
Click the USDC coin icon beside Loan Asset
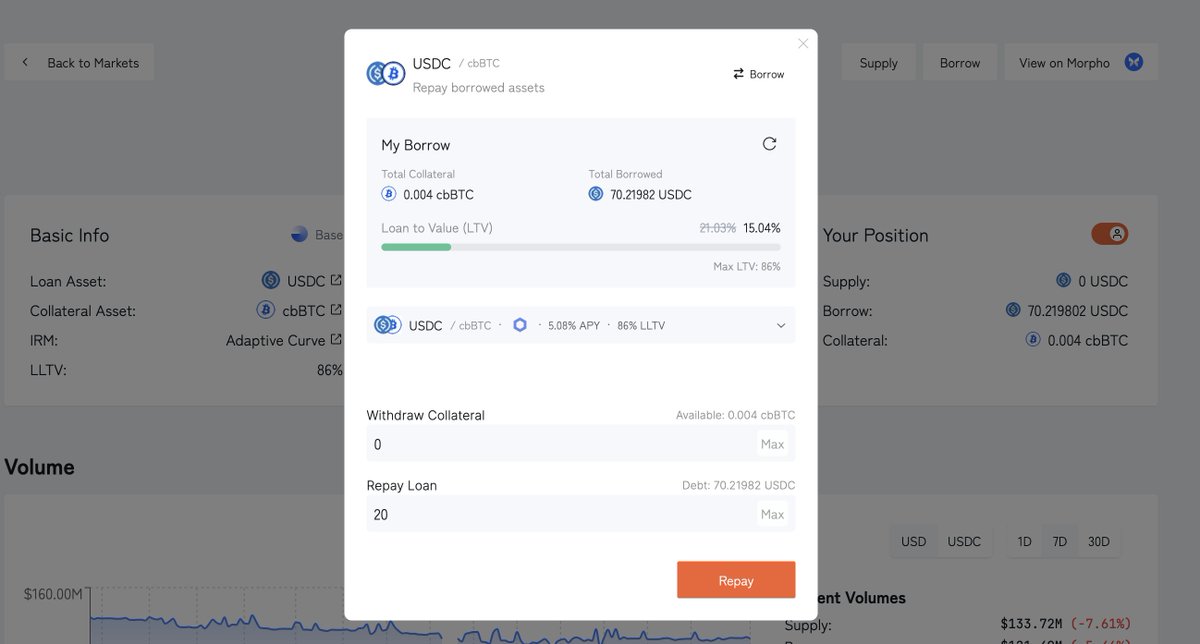(x=271, y=281)
